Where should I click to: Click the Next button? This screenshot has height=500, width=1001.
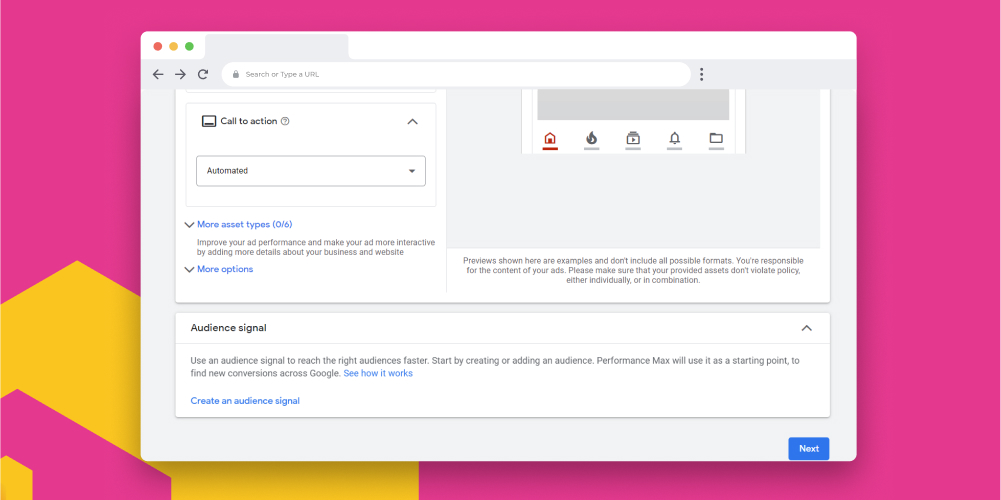(809, 448)
